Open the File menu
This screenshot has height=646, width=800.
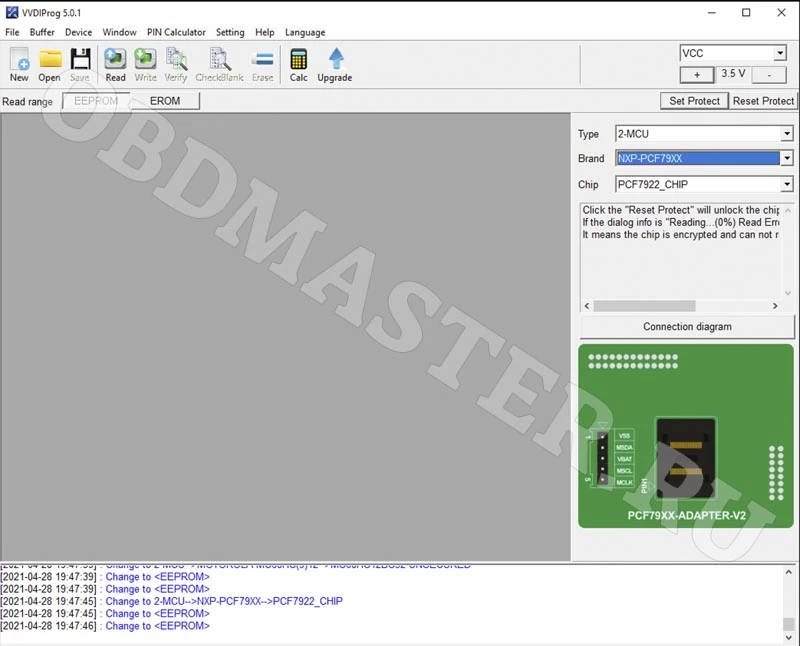[12, 32]
